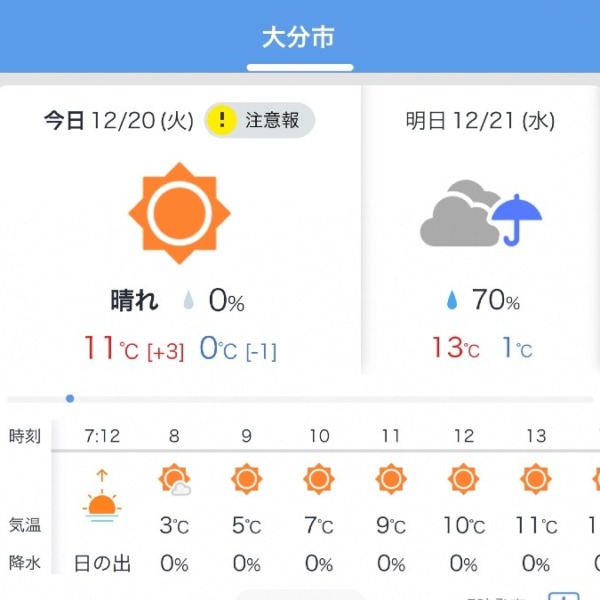Tap the blue dot on the hourly timeline slider
The height and width of the screenshot is (600, 600).
70,399
